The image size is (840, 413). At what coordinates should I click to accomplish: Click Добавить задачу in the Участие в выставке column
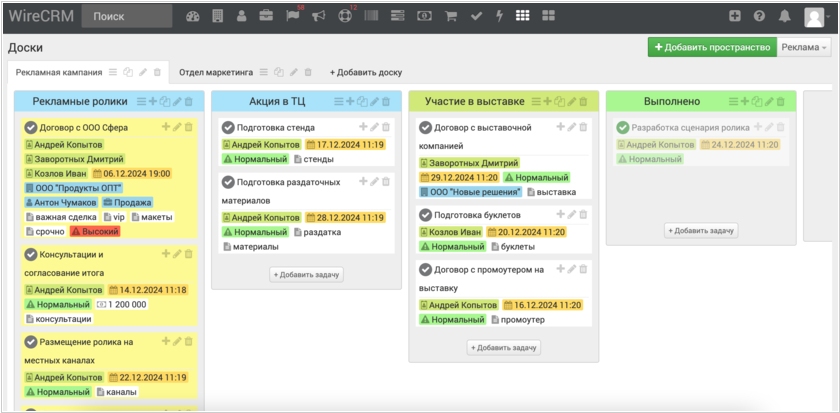point(504,348)
